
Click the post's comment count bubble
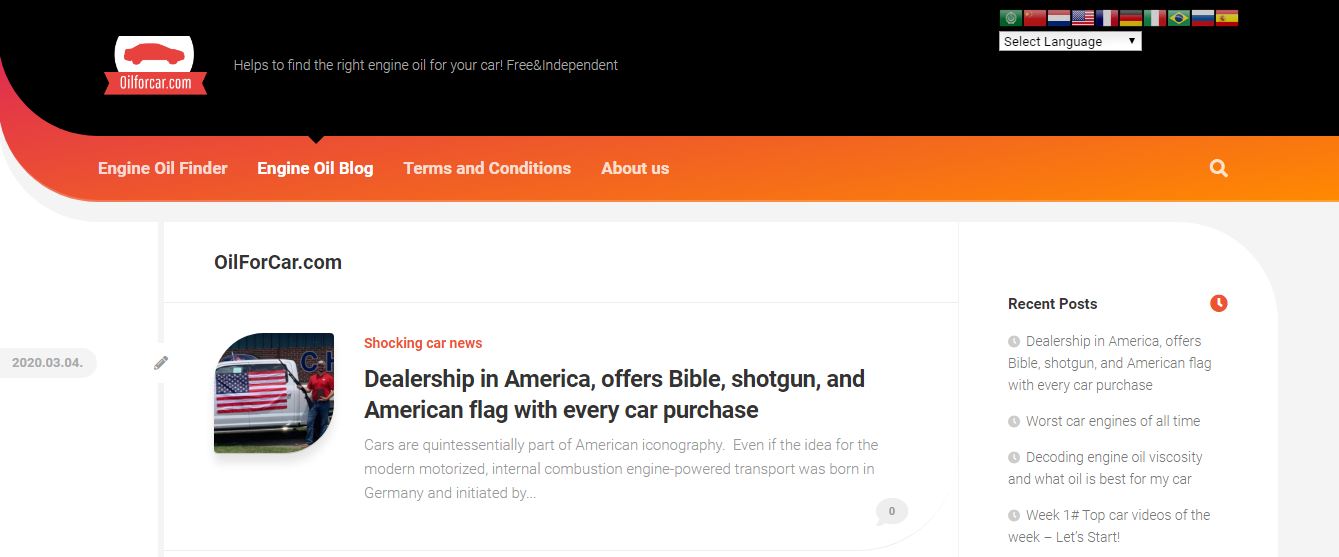(x=891, y=511)
